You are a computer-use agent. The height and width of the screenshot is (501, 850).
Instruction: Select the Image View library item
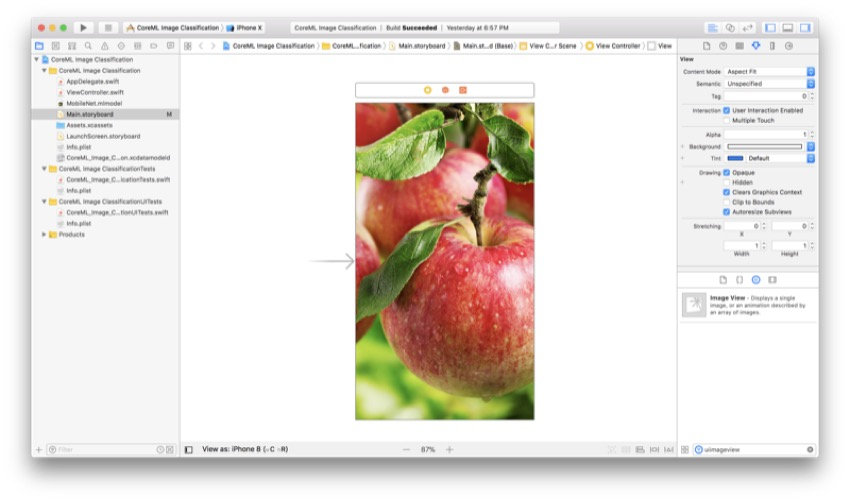(748, 305)
